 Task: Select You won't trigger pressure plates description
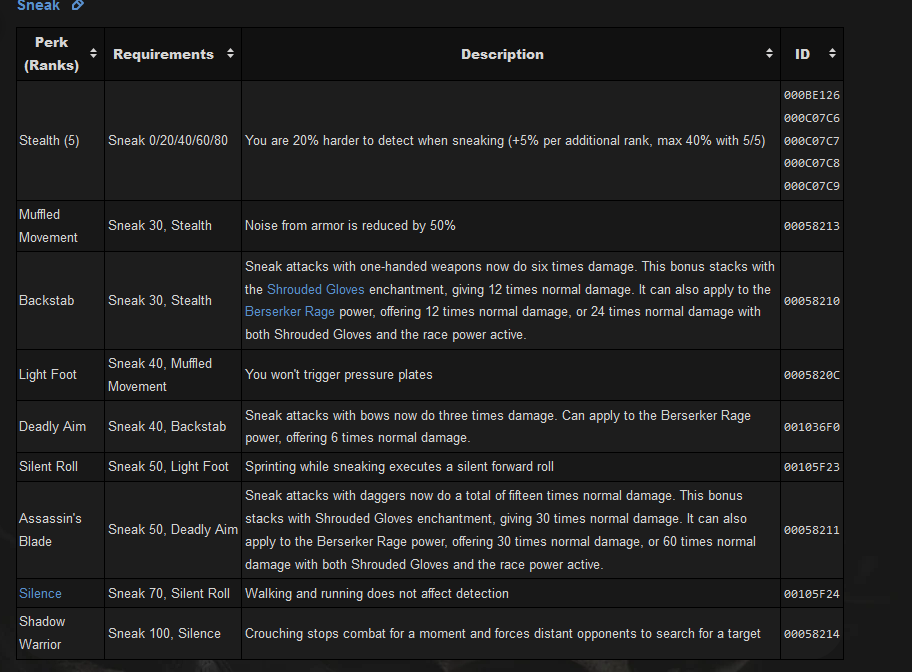339,375
